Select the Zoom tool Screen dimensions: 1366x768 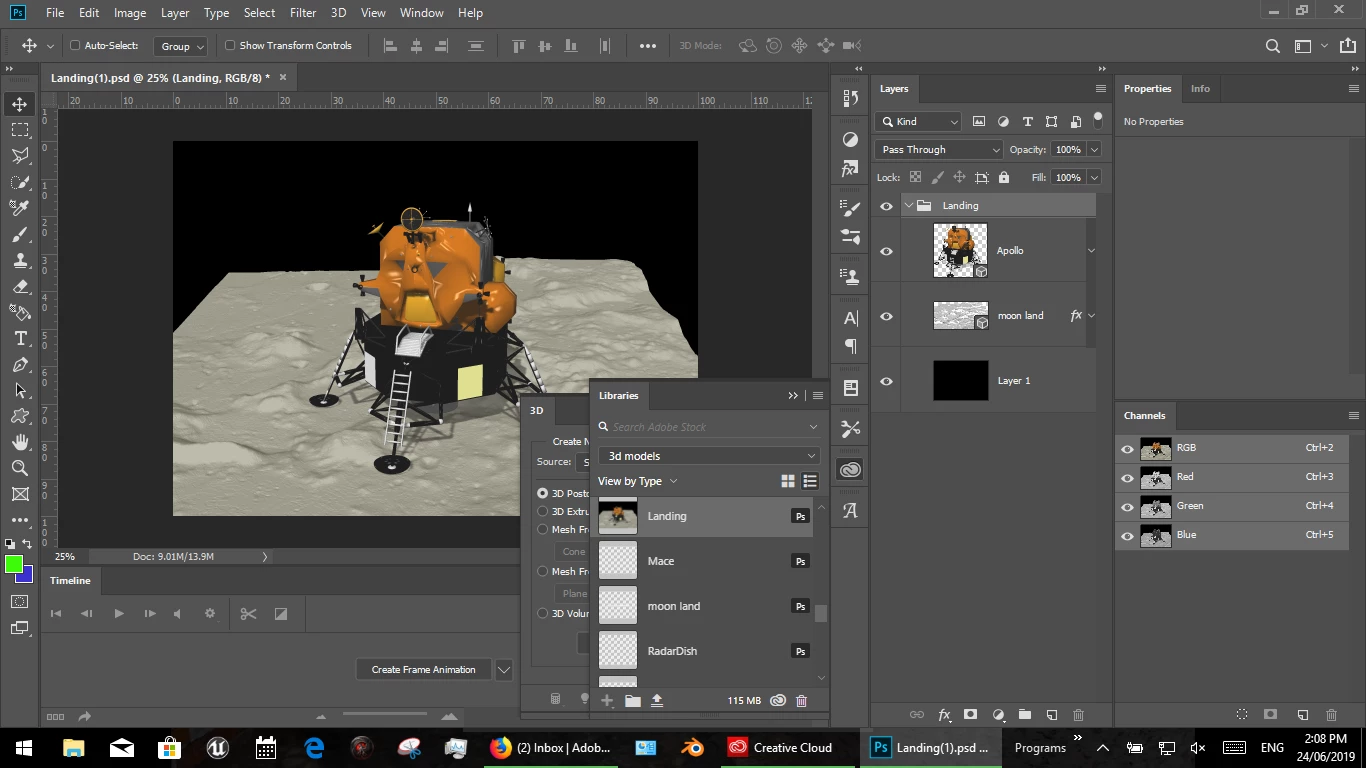pos(20,468)
